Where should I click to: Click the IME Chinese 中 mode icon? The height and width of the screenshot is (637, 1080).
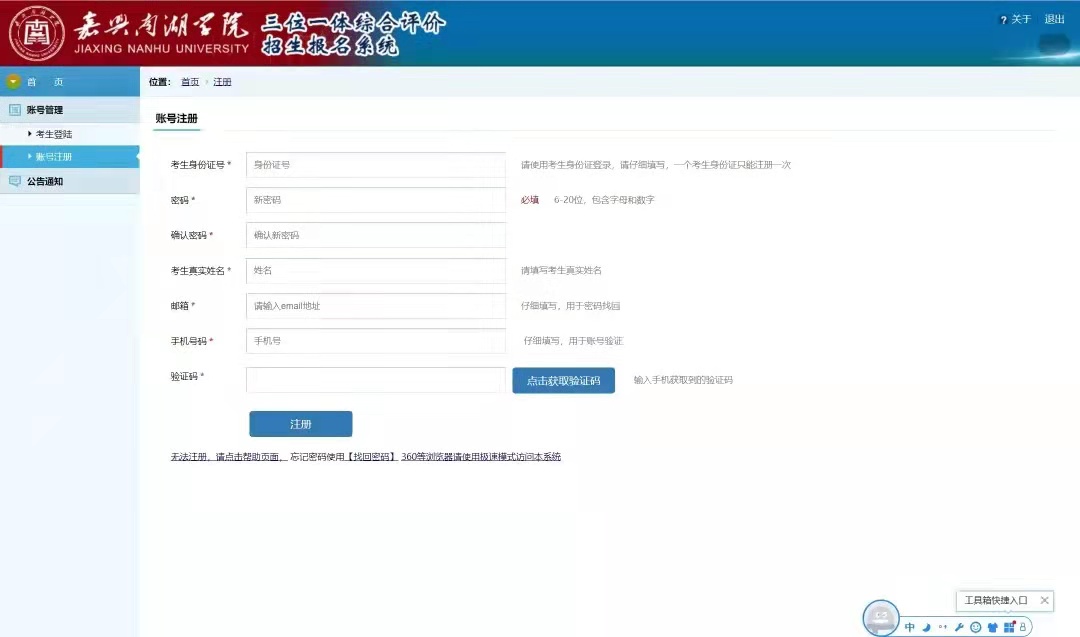[x=910, y=627]
